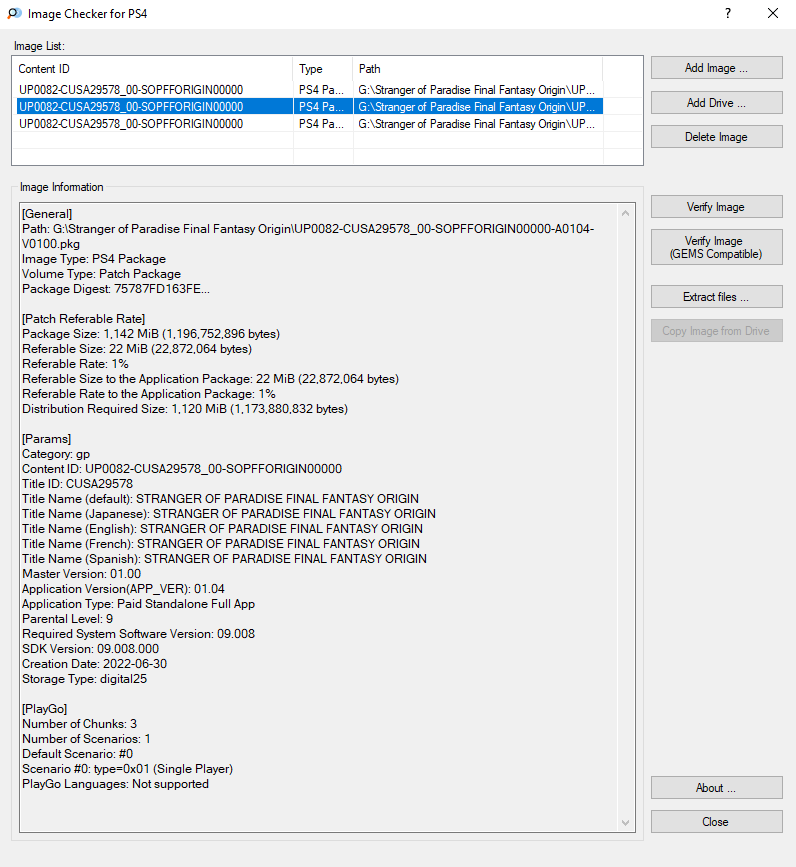Screen dimensions: 796x867
Task: Click the 'Default Scenario: #0' line
Action: 77,754
